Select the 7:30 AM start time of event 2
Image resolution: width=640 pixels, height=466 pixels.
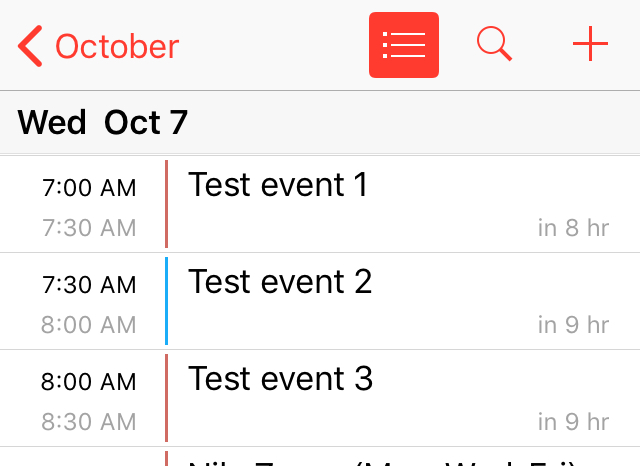[89, 284]
